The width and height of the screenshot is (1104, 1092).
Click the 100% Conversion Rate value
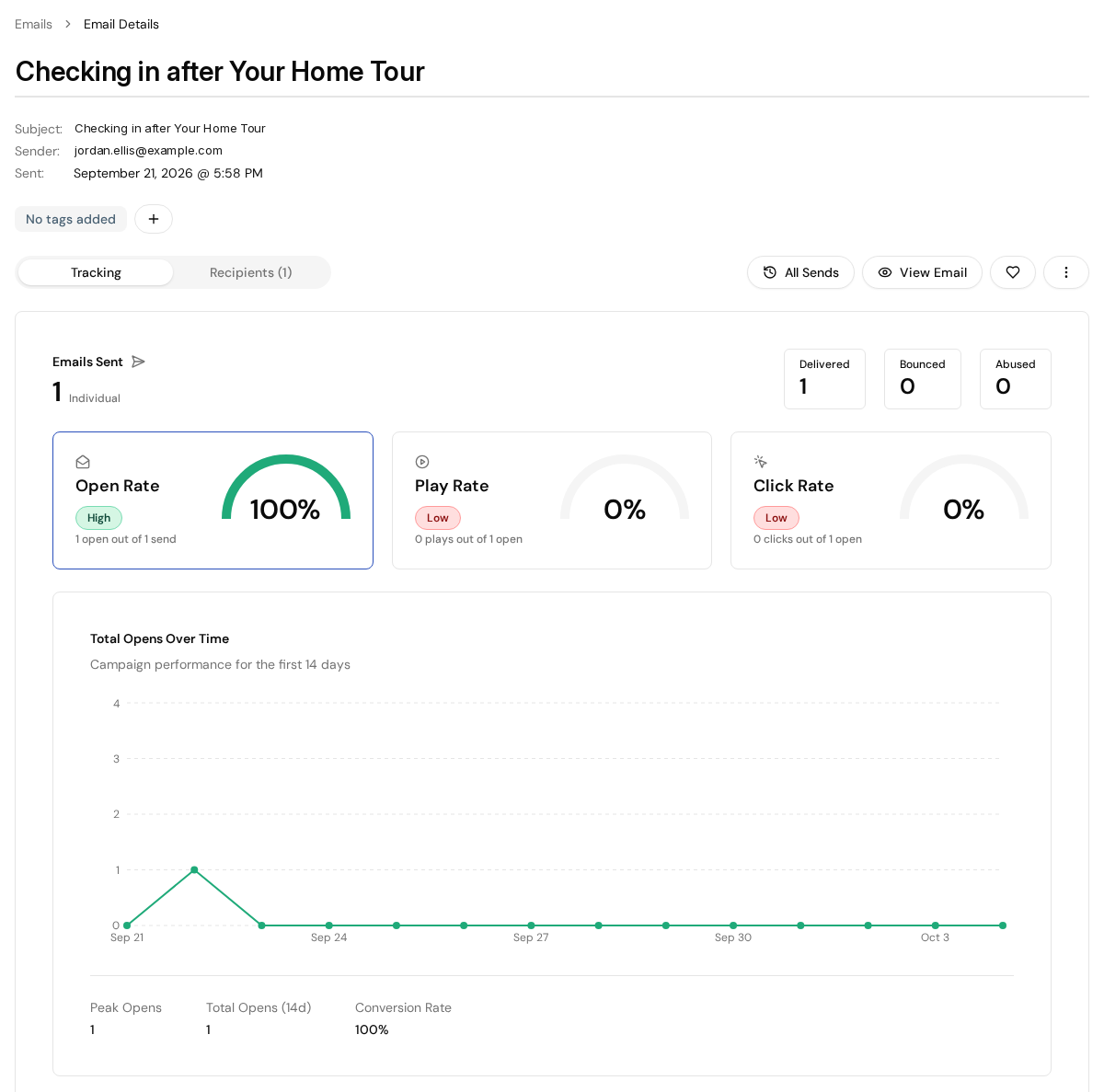(372, 1029)
